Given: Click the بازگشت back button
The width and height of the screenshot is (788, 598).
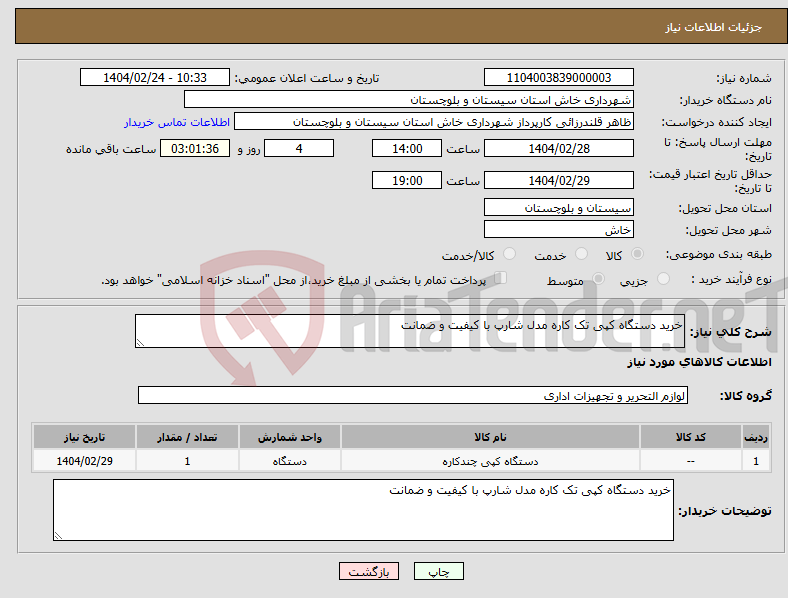Looking at the screenshot, I should [369, 571].
